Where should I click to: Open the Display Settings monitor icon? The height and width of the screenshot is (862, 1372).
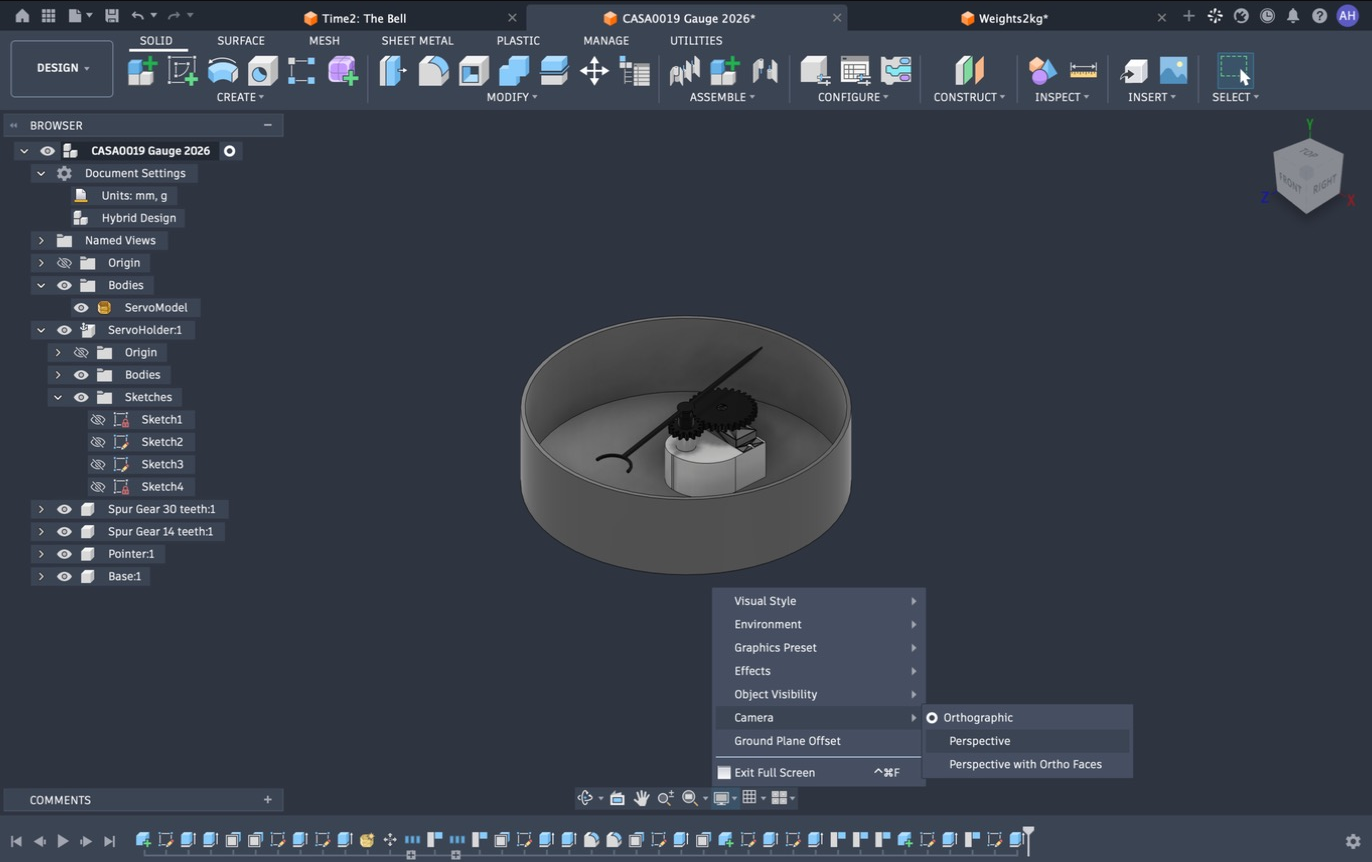pos(720,798)
